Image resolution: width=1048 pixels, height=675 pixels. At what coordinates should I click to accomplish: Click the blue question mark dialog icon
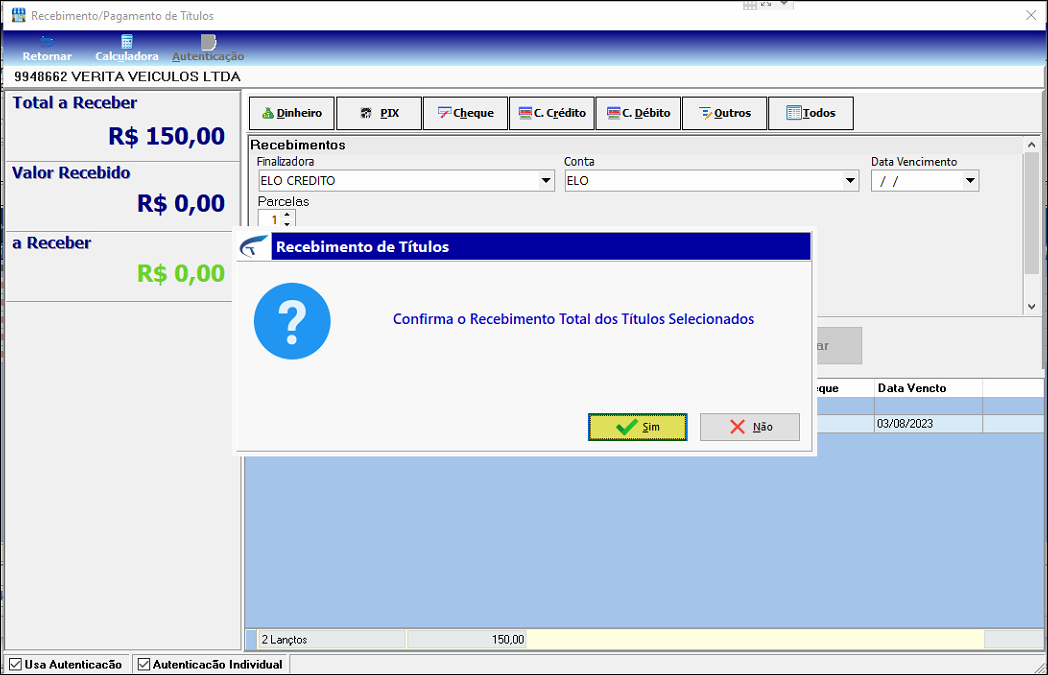tap(292, 321)
